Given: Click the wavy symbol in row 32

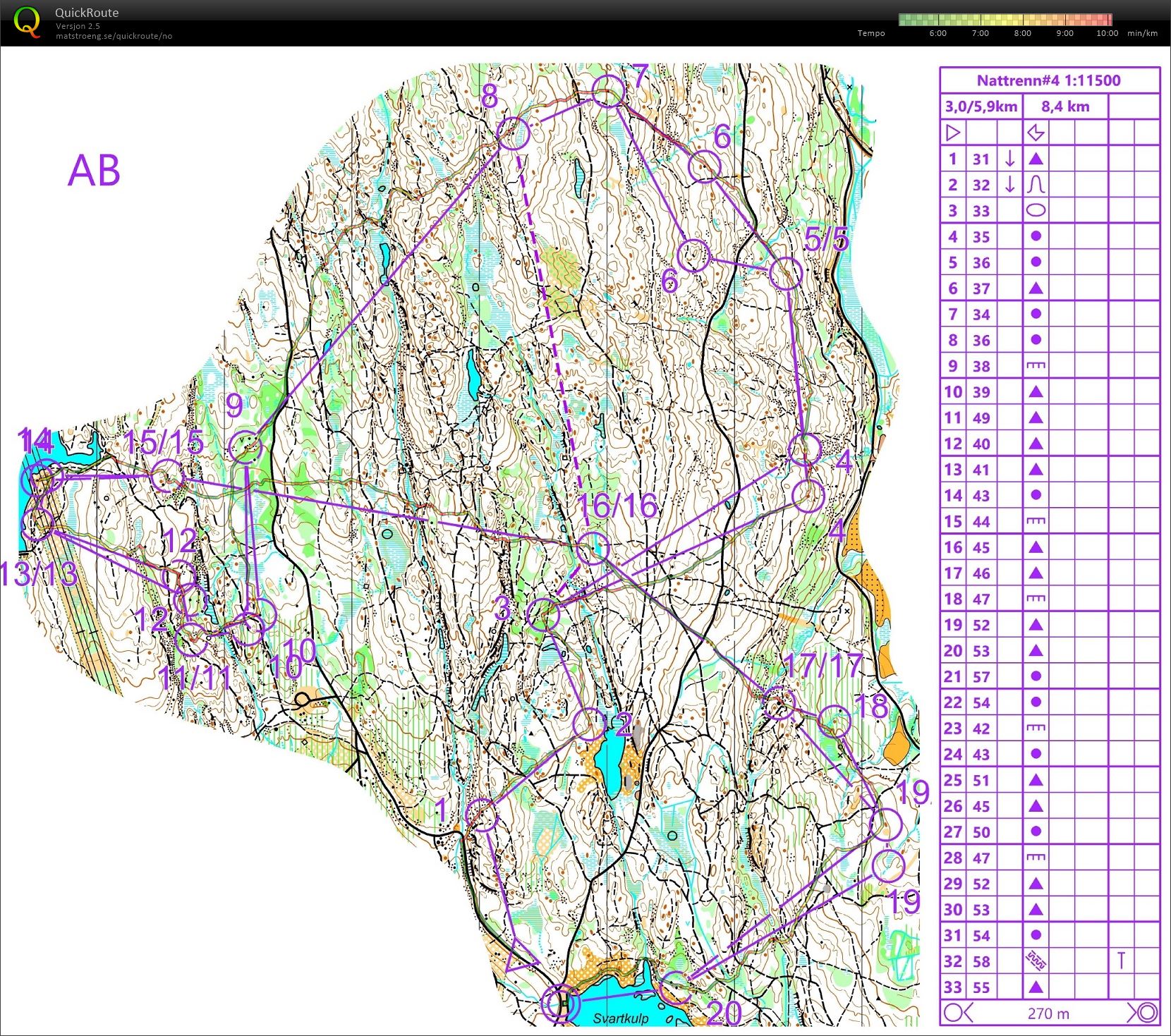Looking at the screenshot, I should pyautogui.click(x=1036, y=961).
